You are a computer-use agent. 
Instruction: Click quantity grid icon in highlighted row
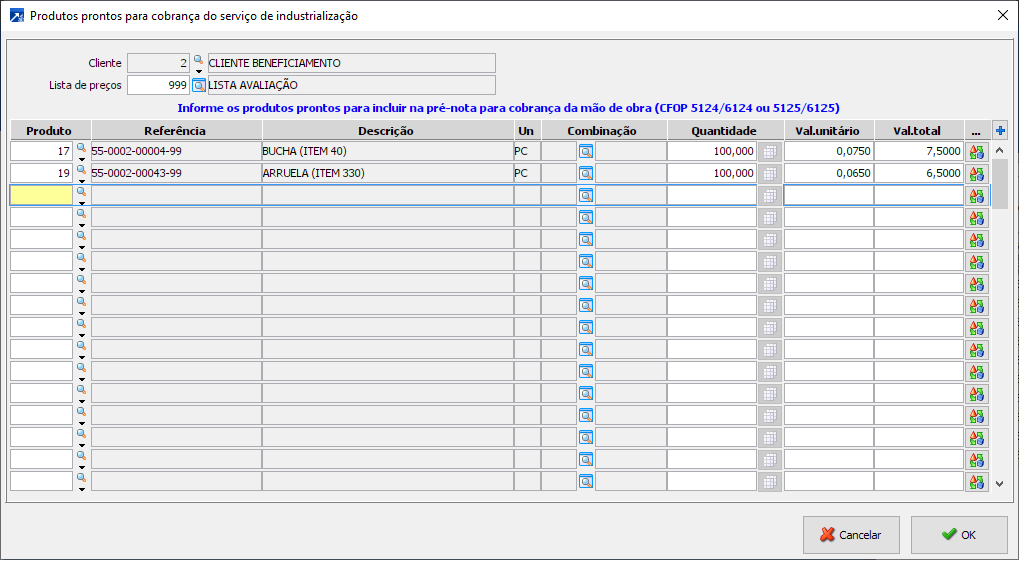769,196
